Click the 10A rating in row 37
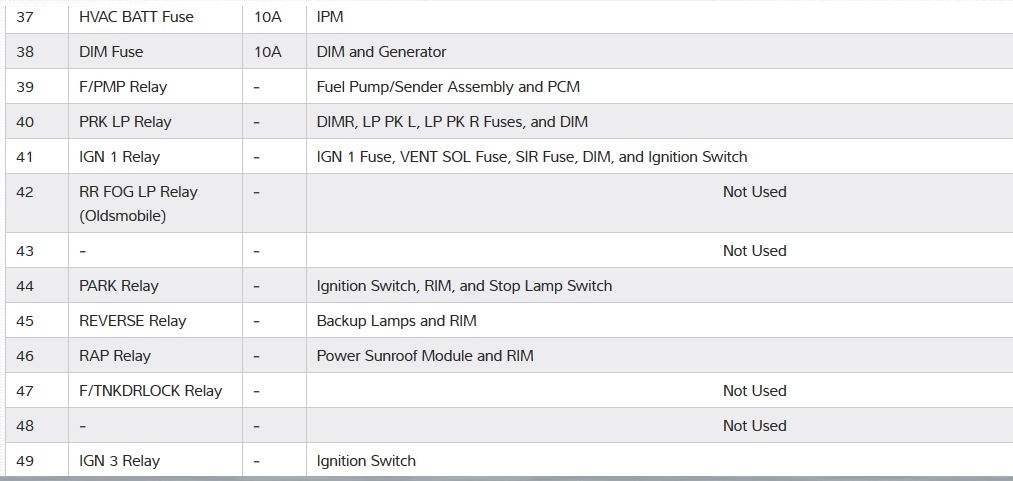Image resolution: width=1013 pixels, height=481 pixels. coord(267,17)
